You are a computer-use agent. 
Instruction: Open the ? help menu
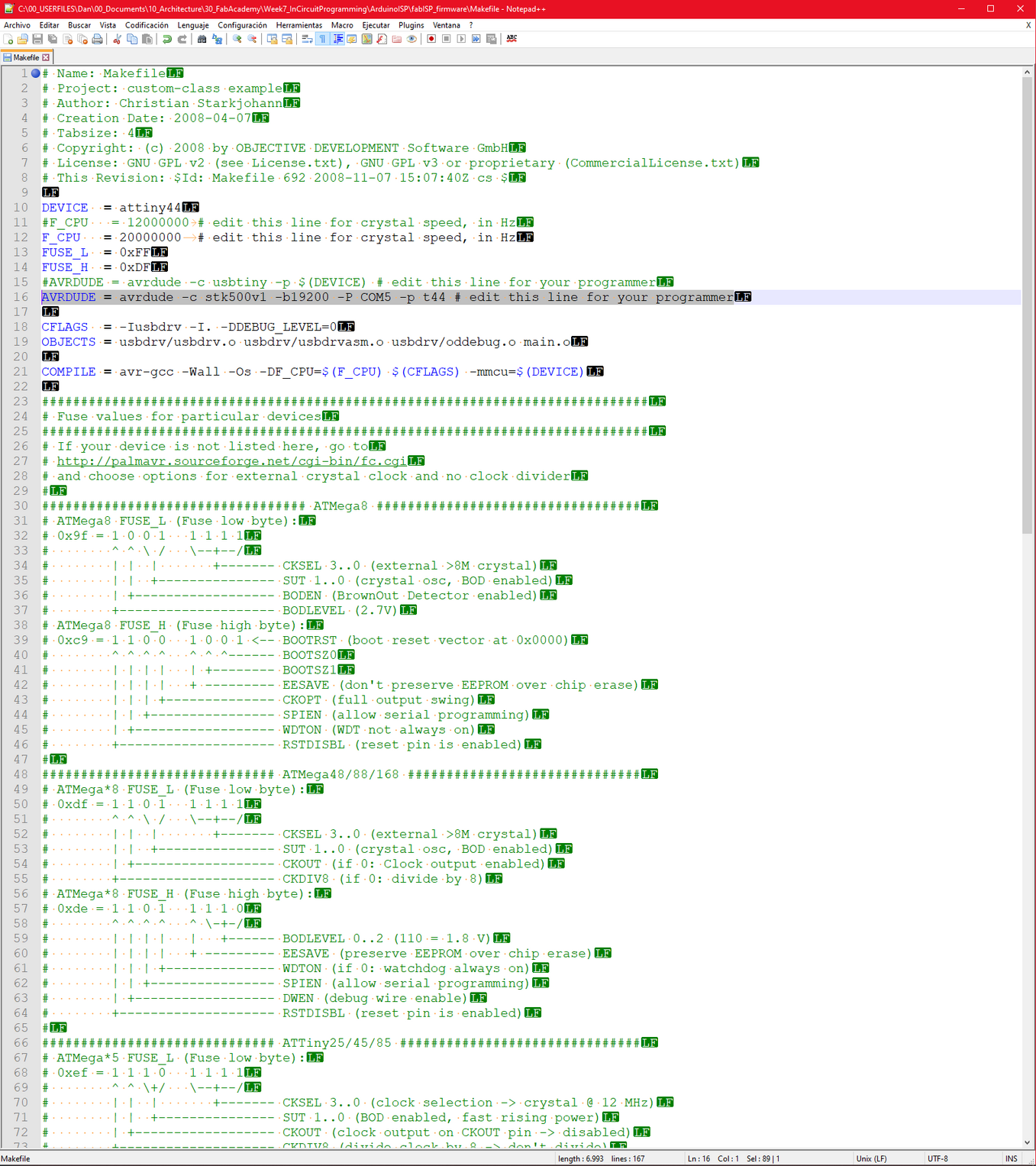(471, 25)
